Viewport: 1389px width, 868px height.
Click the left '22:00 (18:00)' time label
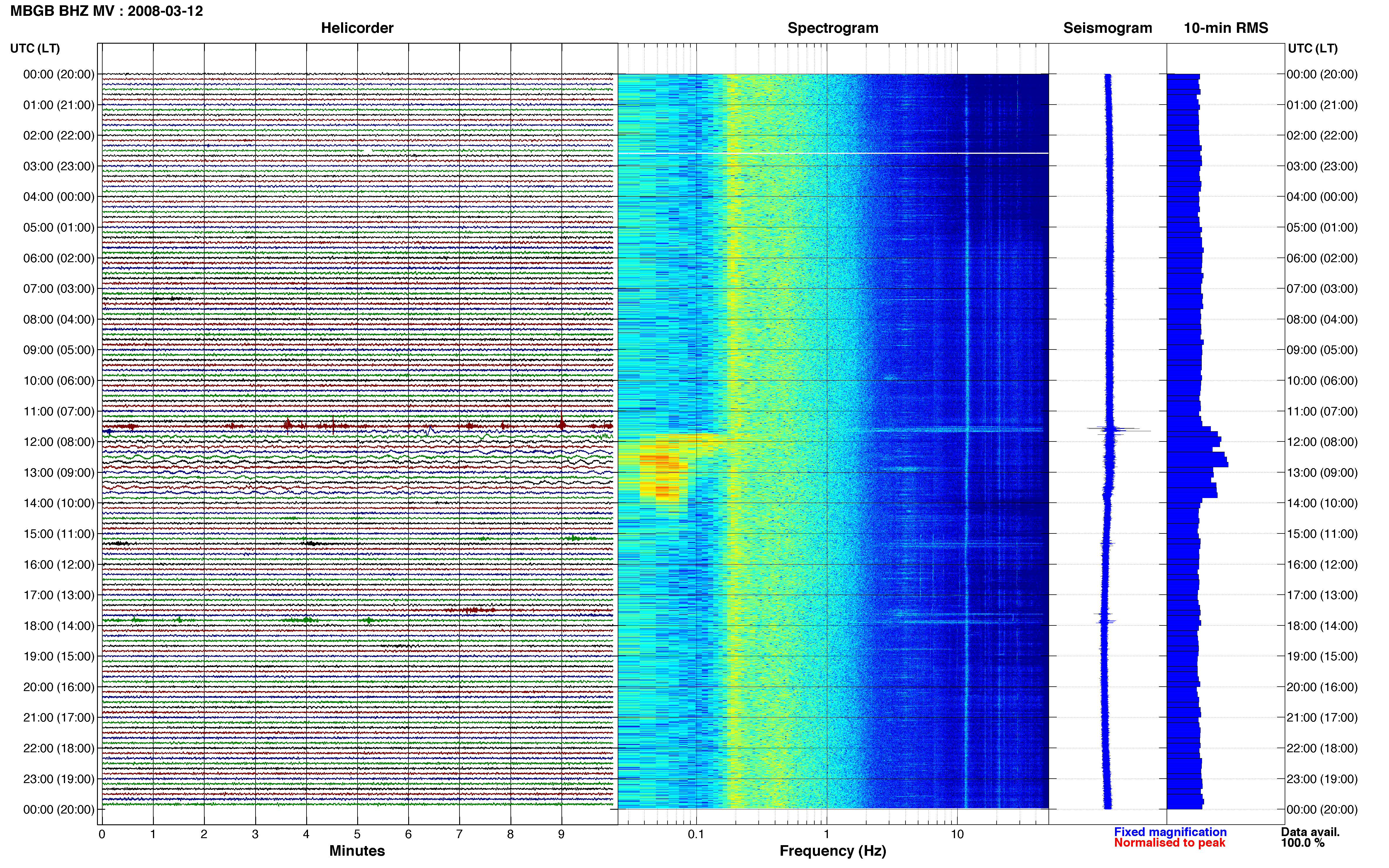point(59,748)
